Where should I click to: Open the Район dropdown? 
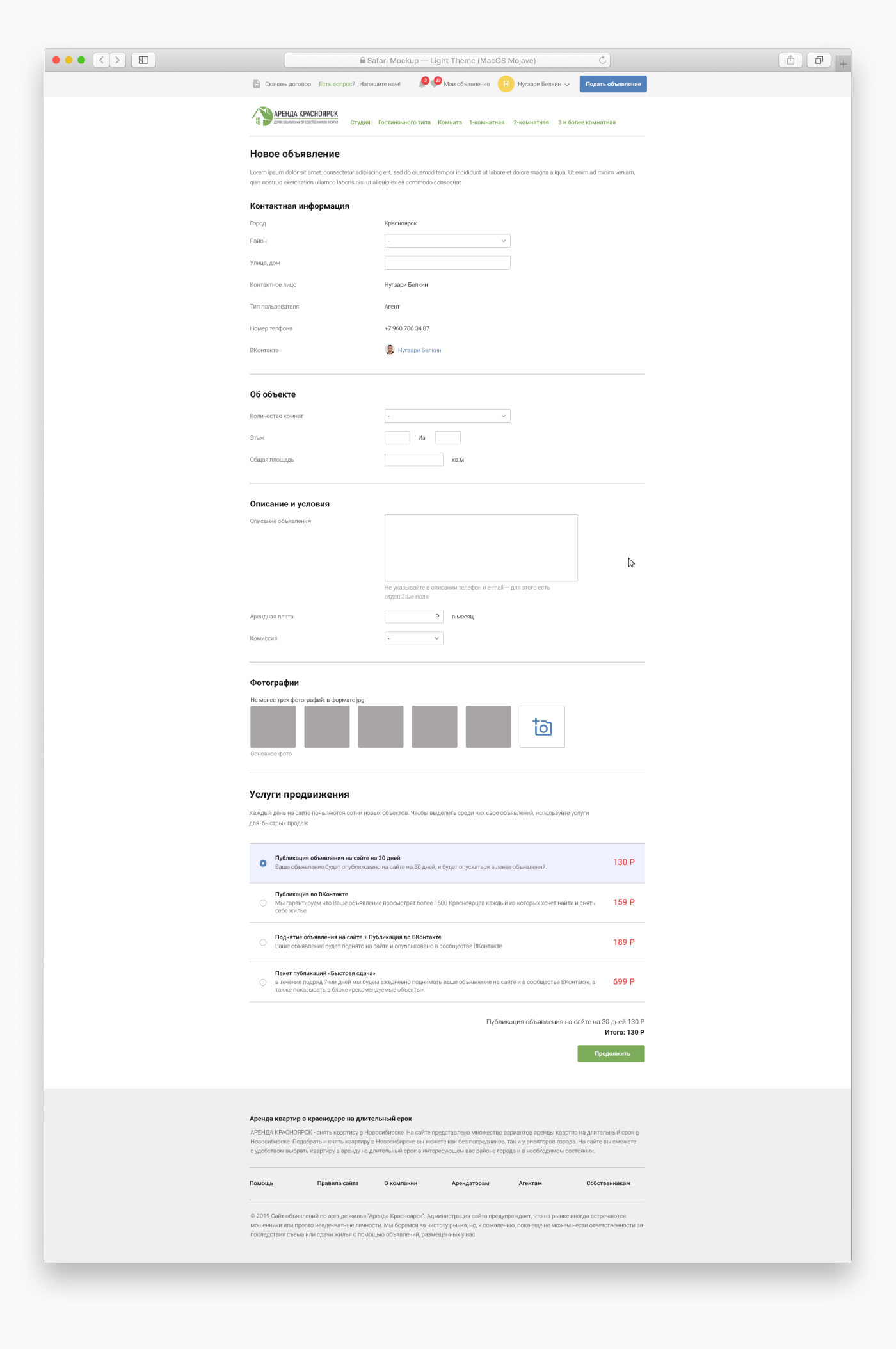[x=447, y=241]
